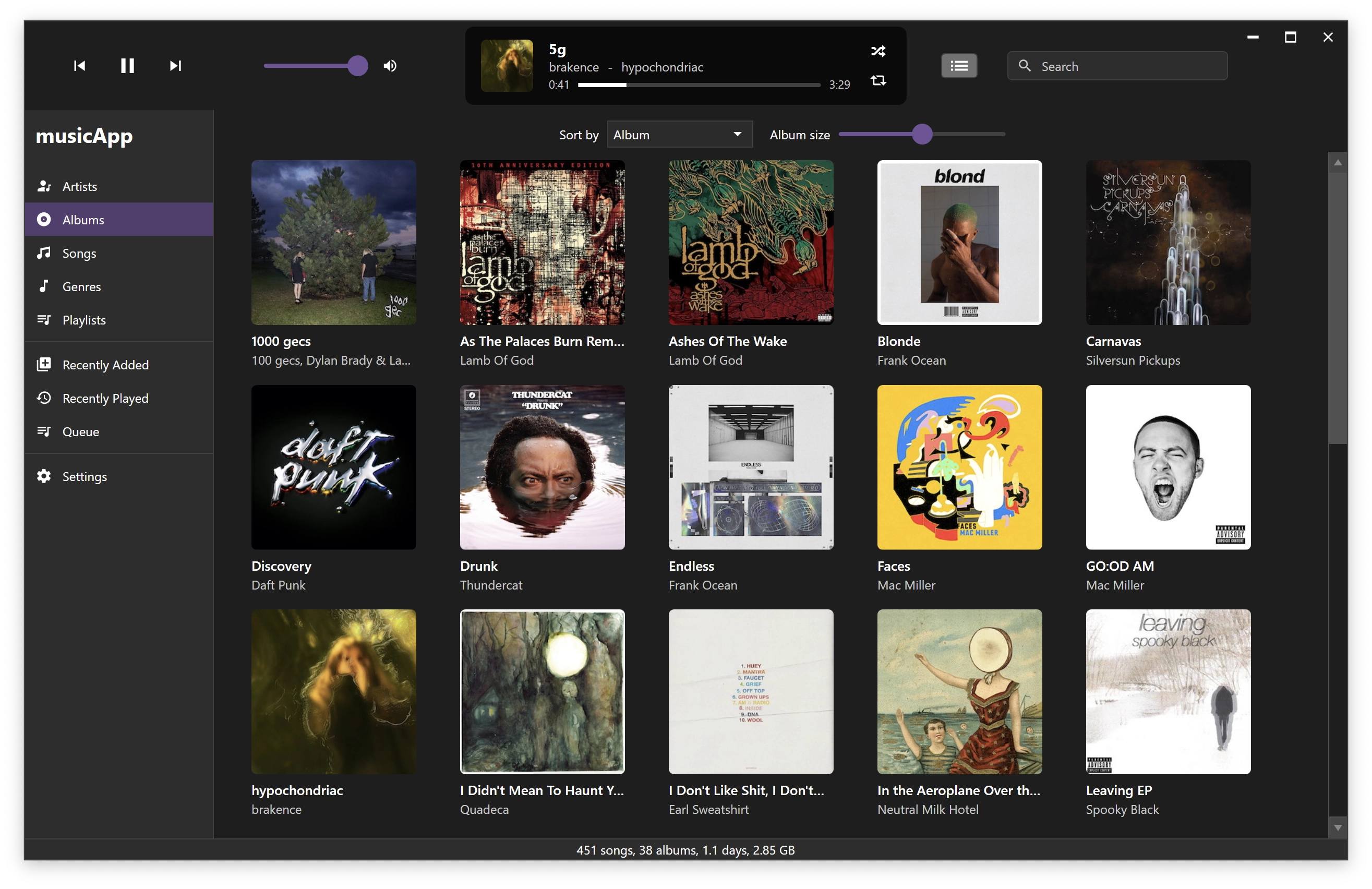Maximize the musicApp window
The width and height of the screenshot is (1372, 889).
tap(1290, 38)
